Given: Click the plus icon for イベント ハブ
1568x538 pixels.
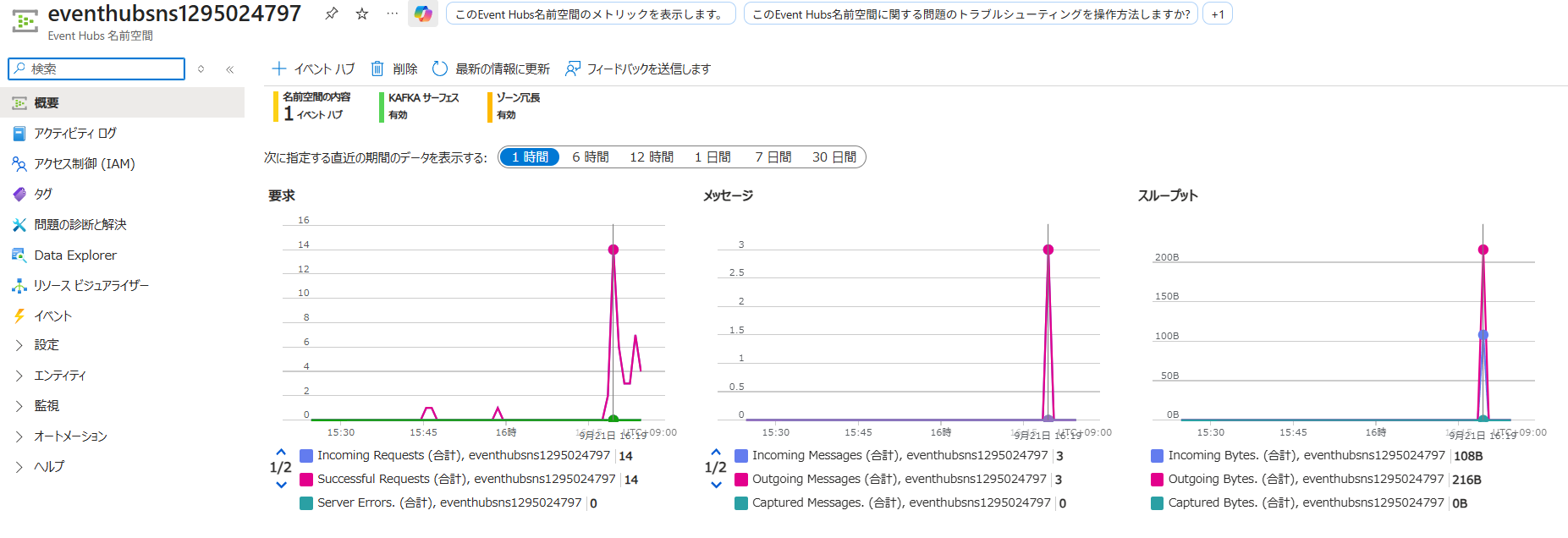Looking at the screenshot, I should pos(279,69).
